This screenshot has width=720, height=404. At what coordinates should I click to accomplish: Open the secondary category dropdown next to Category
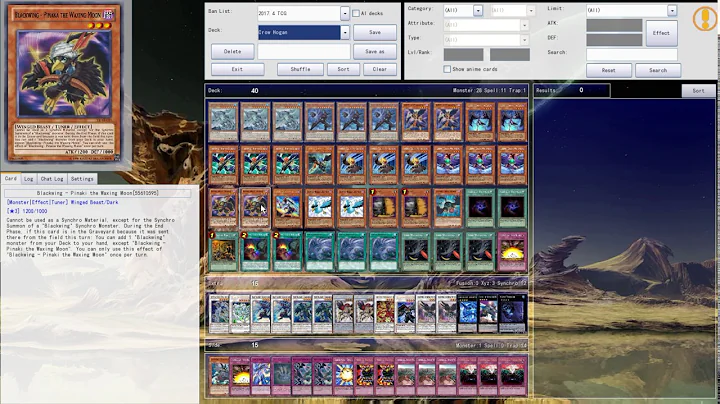531,10
